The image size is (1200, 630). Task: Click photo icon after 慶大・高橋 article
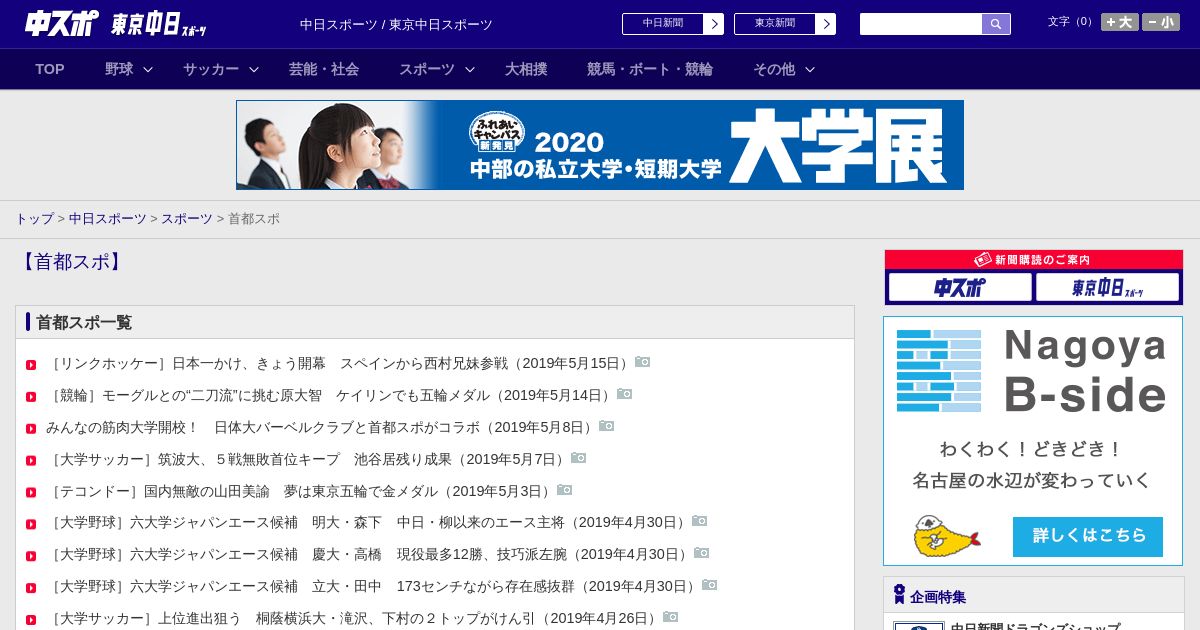(x=702, y=553)
